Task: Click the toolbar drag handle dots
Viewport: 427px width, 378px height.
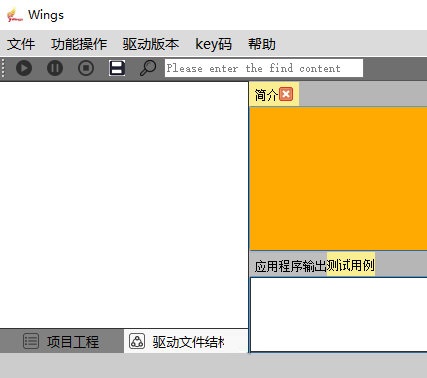Action: tap(3, 68)
